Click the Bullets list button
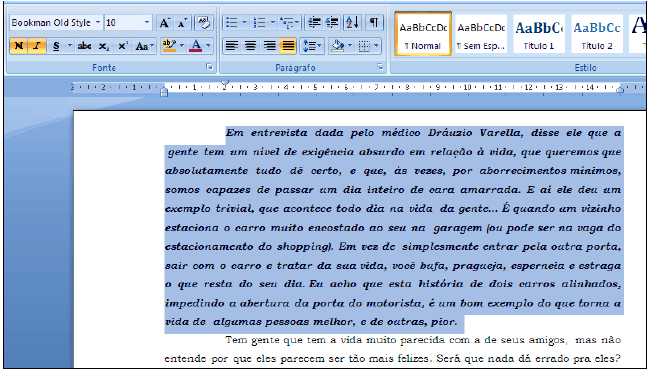 [x=232, y=23]
